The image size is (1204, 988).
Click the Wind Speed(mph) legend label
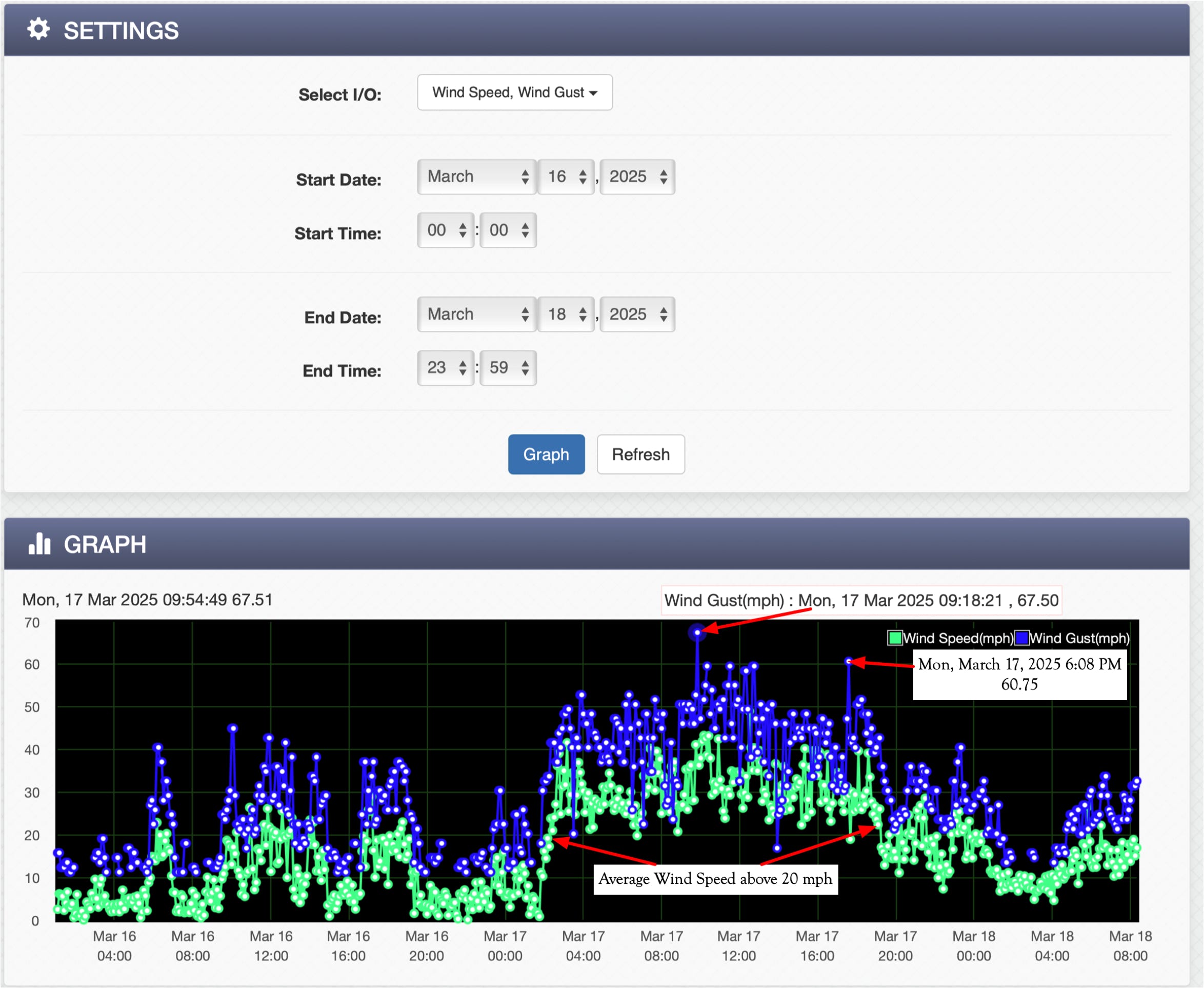[958, 638]
